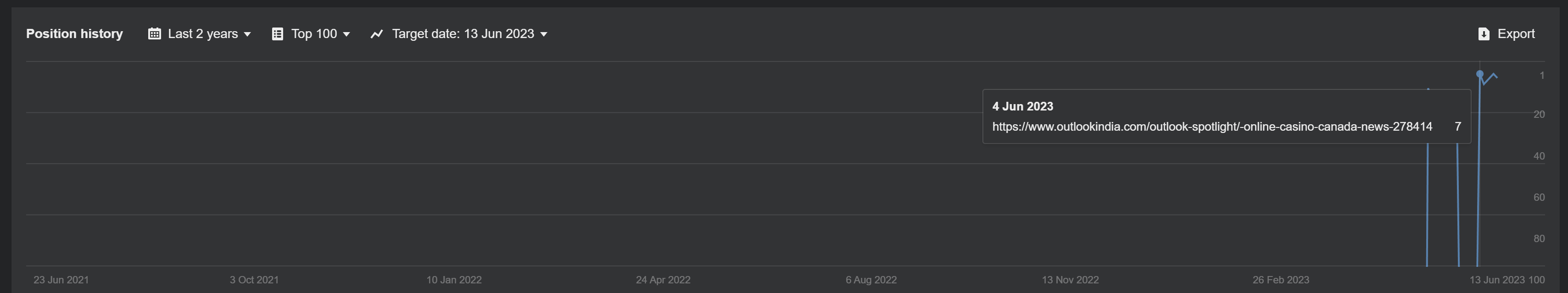Viewport: 1568px width, 293px height.
Task: Click the 4 Jun 2023 tooltip date
Action: coord(1022,106)
